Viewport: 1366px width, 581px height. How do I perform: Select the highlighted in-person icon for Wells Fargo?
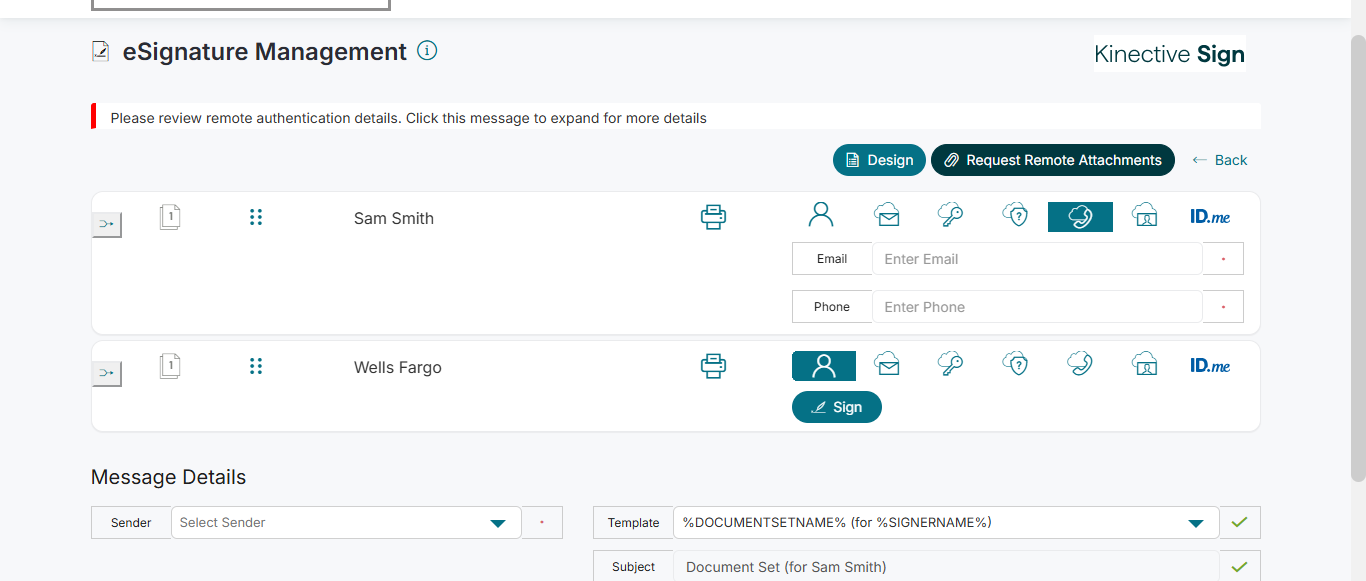824,366
